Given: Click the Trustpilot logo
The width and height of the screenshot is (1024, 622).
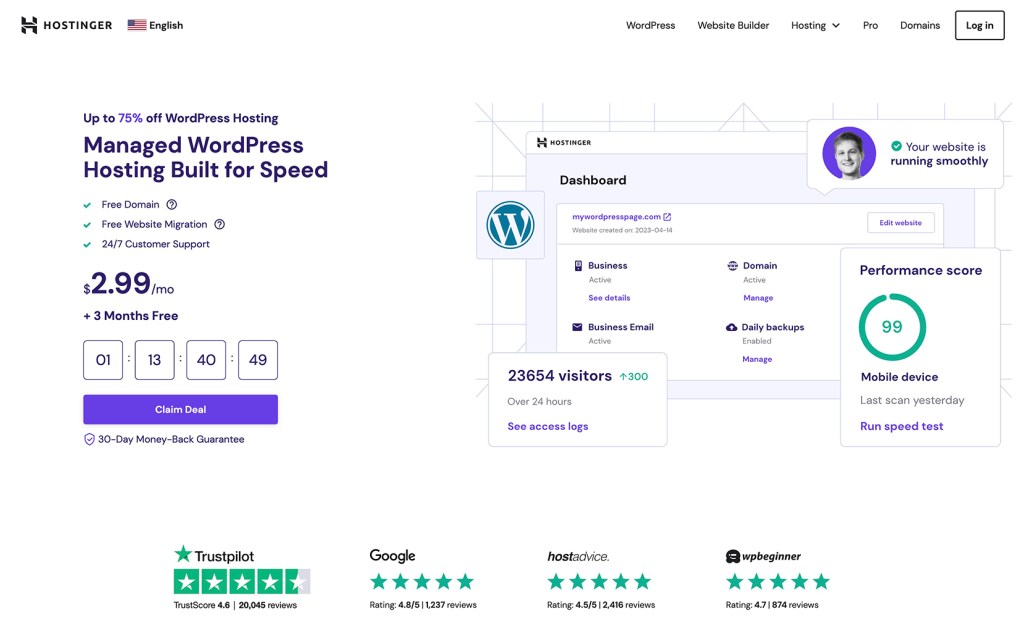Looking at the screenshot, I should [214, 555].
